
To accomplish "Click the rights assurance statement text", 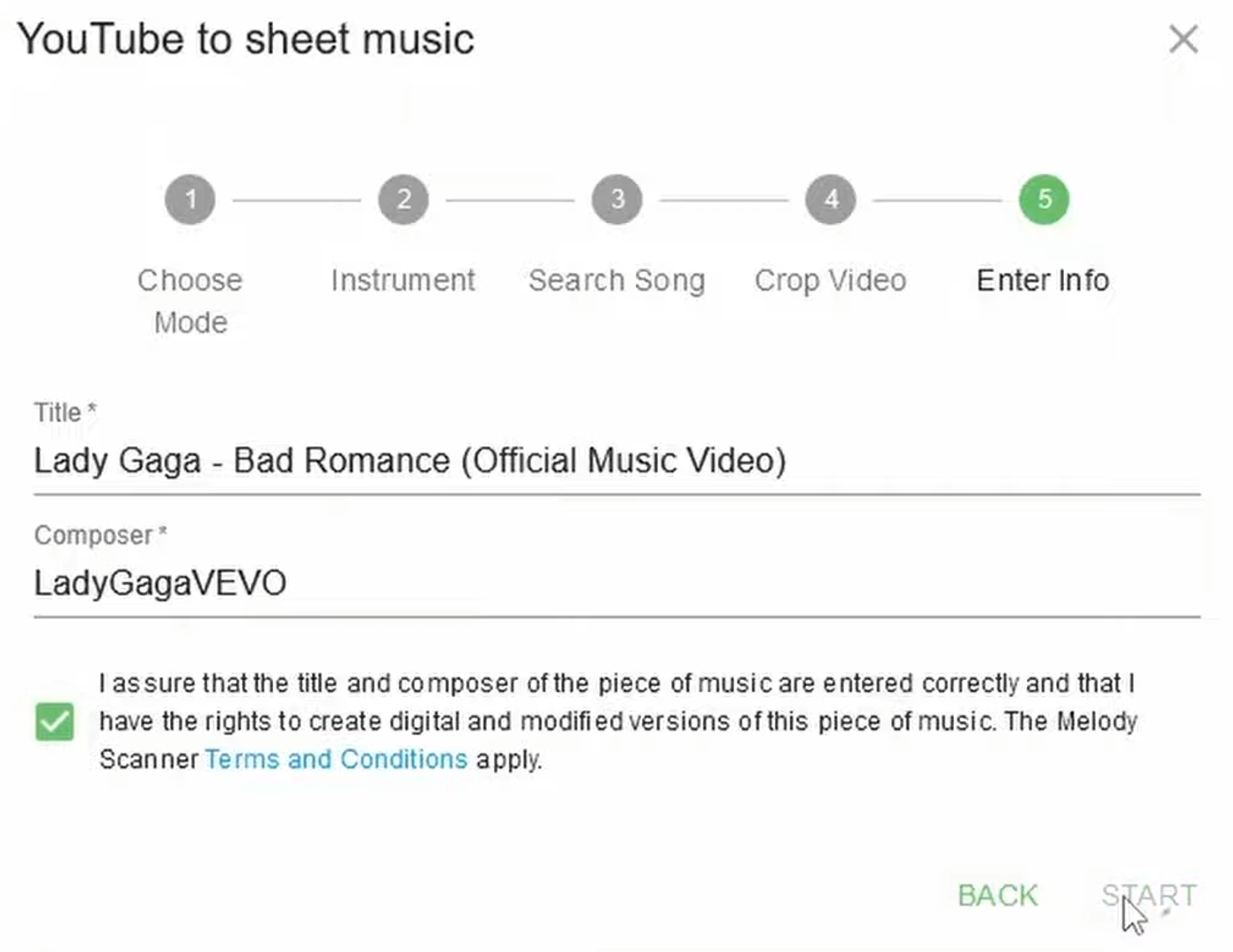I will click(618, 721).
